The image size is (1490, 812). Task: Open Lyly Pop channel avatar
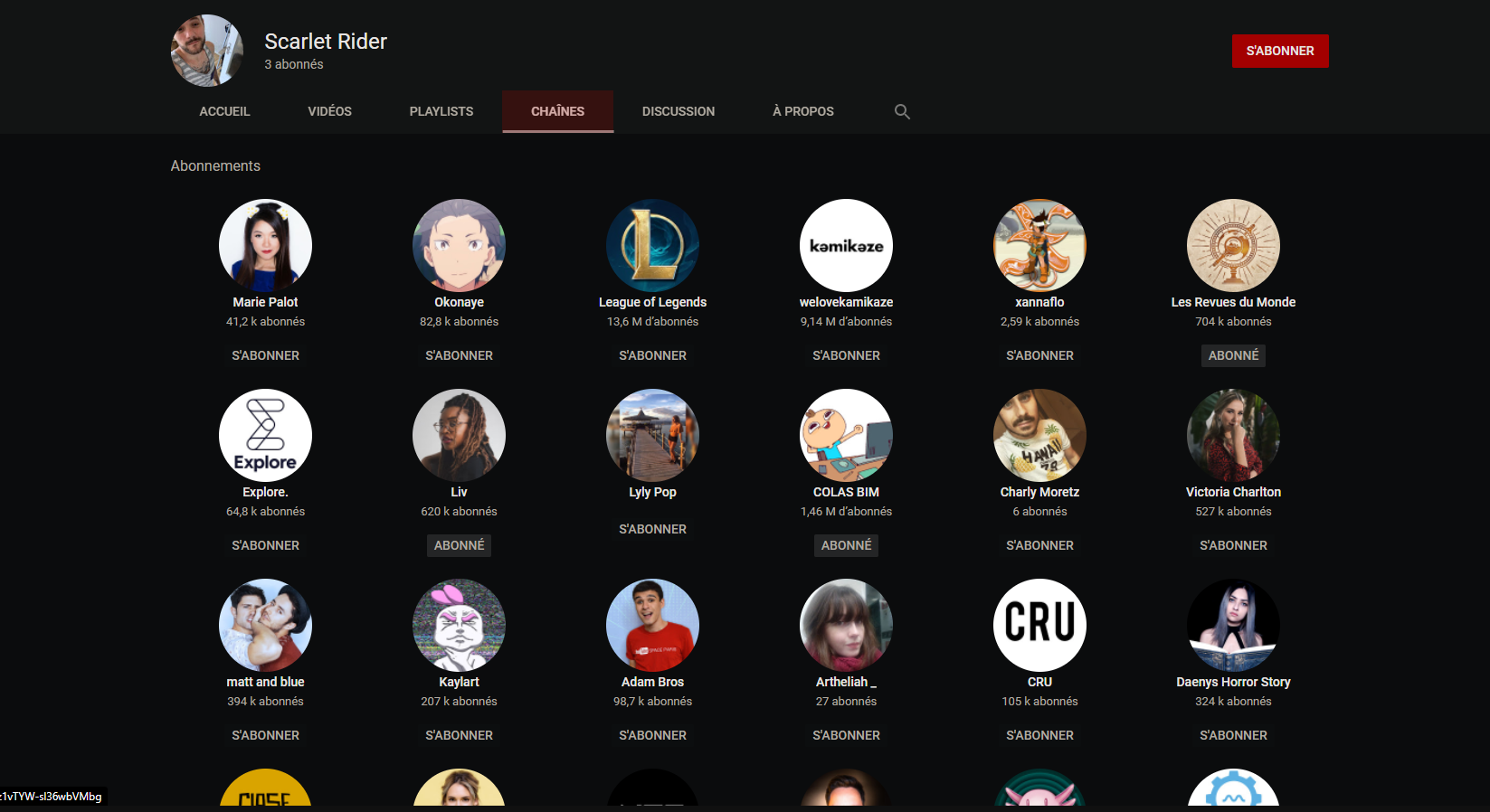pos(652,435)
